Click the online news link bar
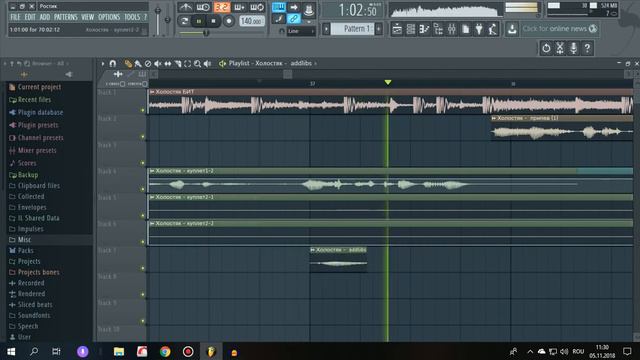The image size is (640, 360). (x=560, y=29)
